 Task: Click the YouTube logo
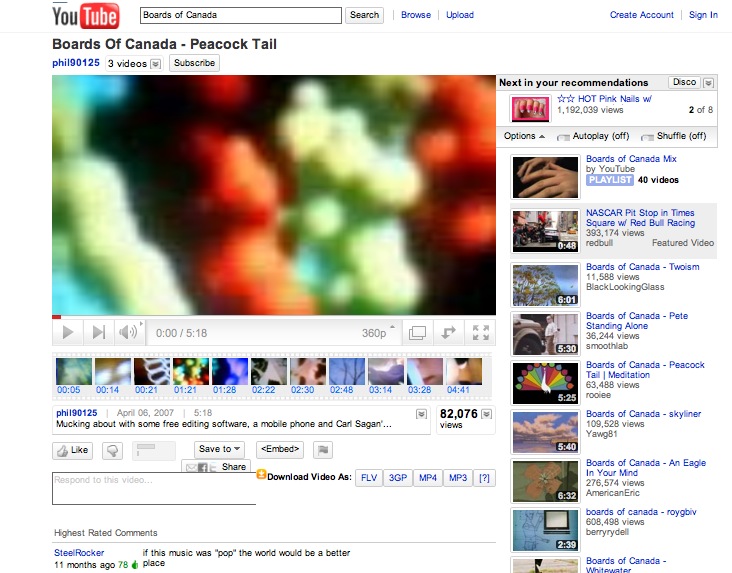coord(85,15)
